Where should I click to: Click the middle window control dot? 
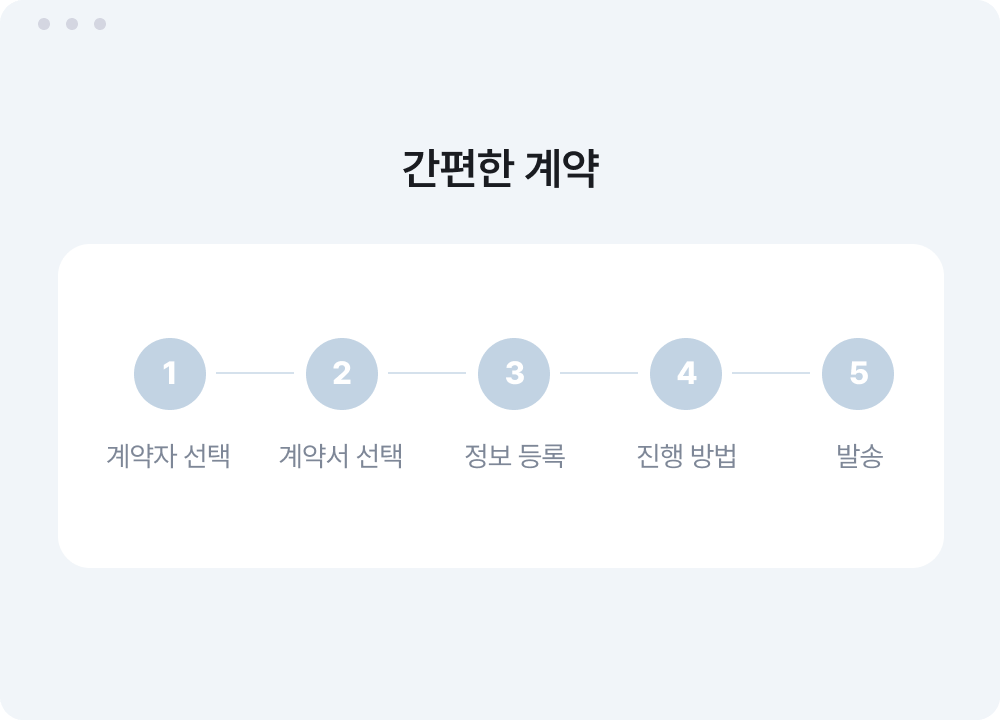click(x=69, y=23)
